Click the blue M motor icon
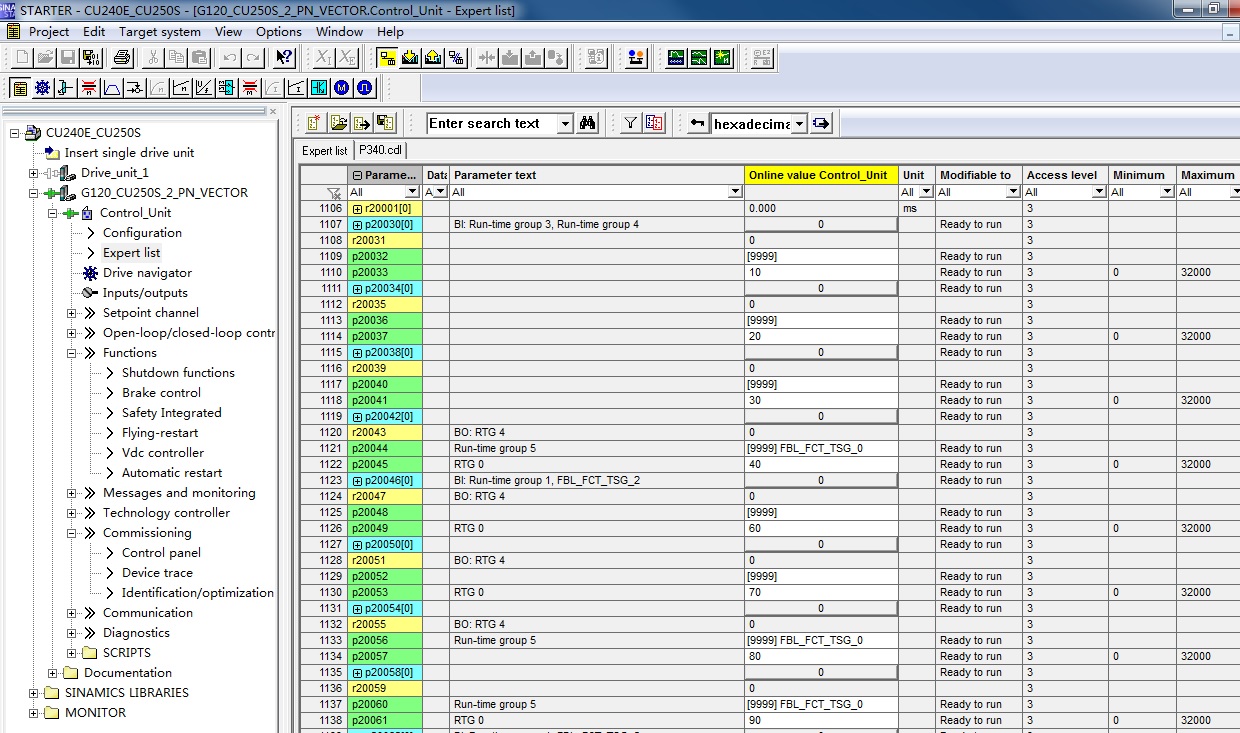This screenshot has width=1240, height=733. pos(342,88)
